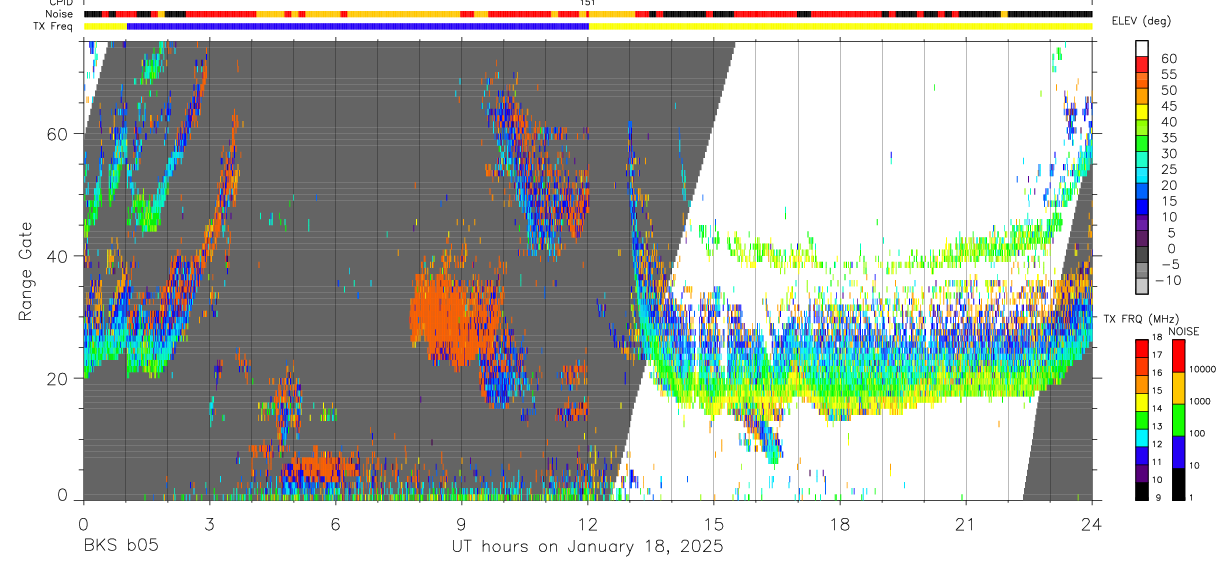Select the blue segment of the TX Freq bar

point(358,26)
